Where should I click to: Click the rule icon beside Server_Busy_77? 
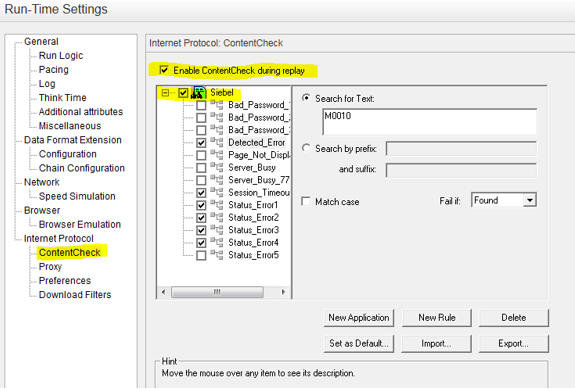coord(217,180)
